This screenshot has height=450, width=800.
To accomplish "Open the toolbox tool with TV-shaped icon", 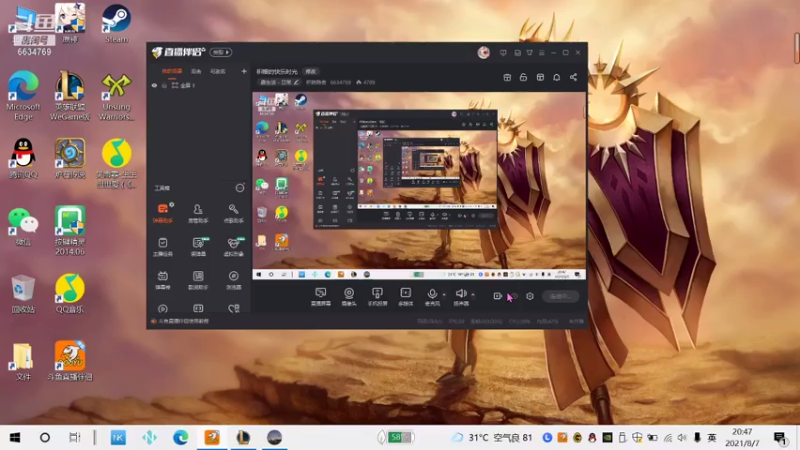I will pyautogui.click(x=163, y=280).
